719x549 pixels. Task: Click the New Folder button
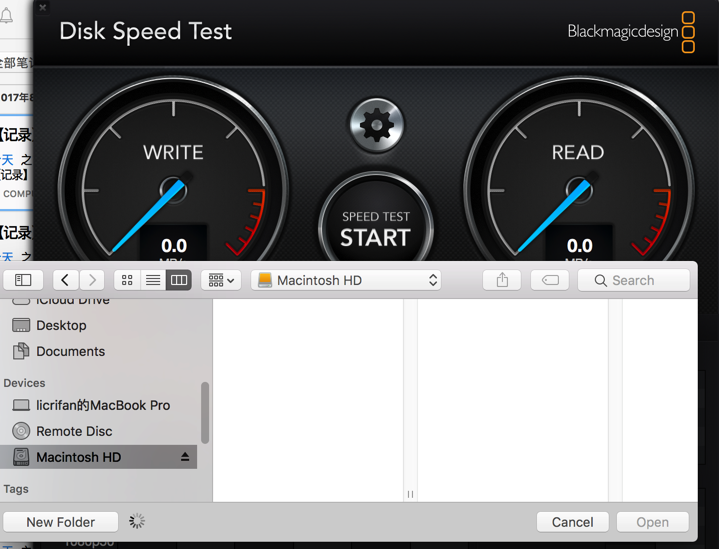point(61,522)
